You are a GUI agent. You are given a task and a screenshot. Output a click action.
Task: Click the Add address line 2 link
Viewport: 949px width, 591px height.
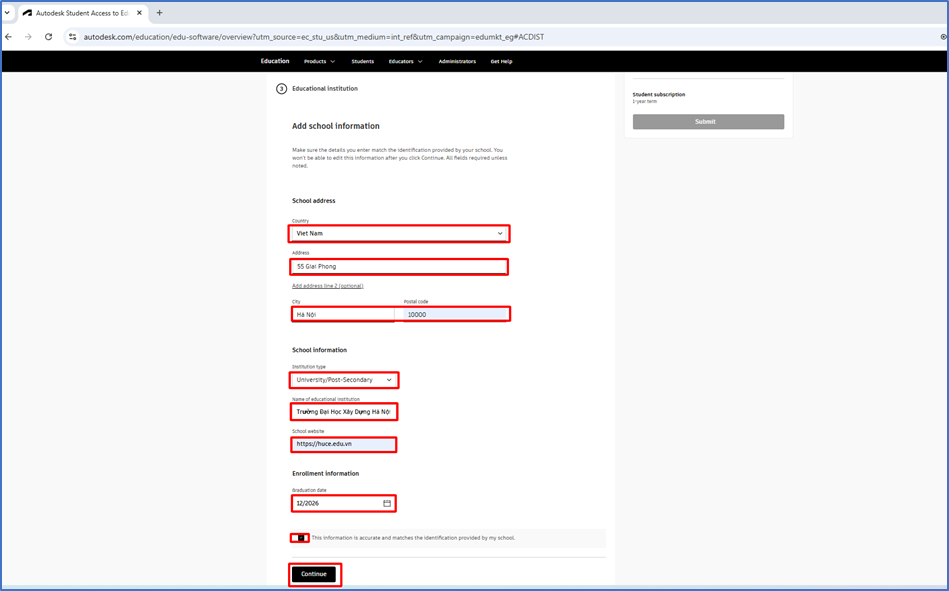click(327, 286)
